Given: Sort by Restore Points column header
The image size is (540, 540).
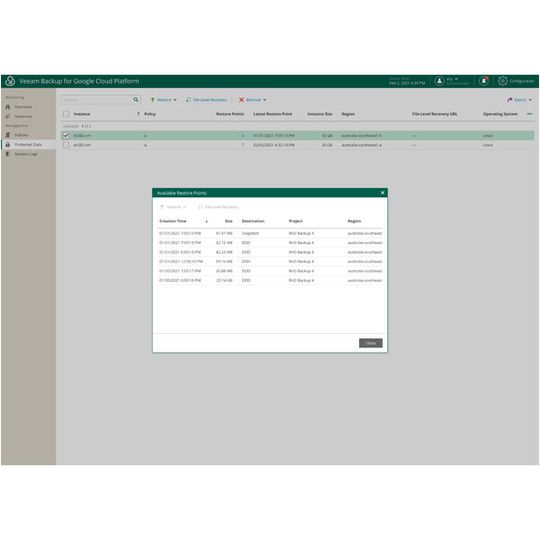Looking at the screenshot, I should (230, 114).
